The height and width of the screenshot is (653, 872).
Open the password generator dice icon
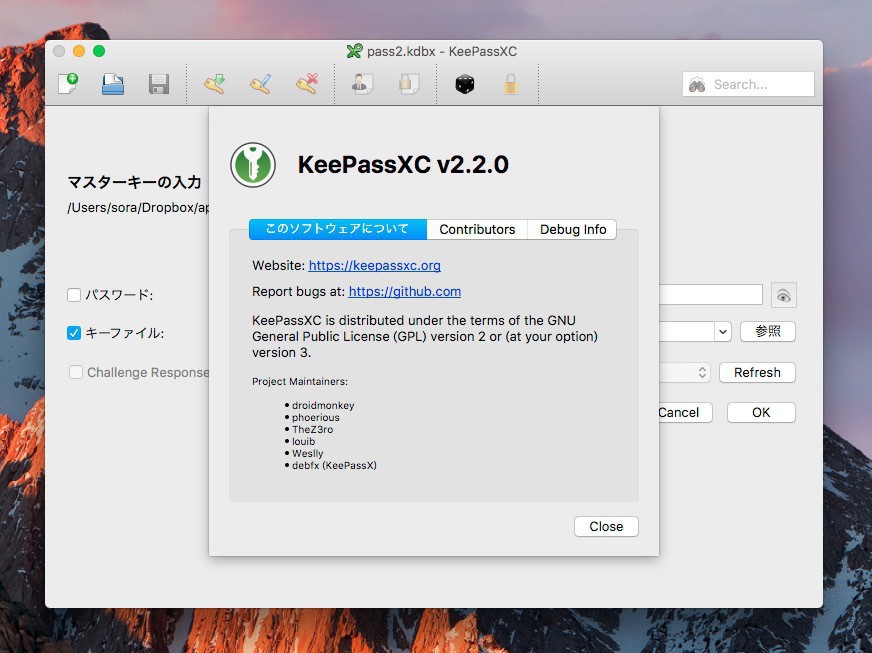click(x=464, y=85)
